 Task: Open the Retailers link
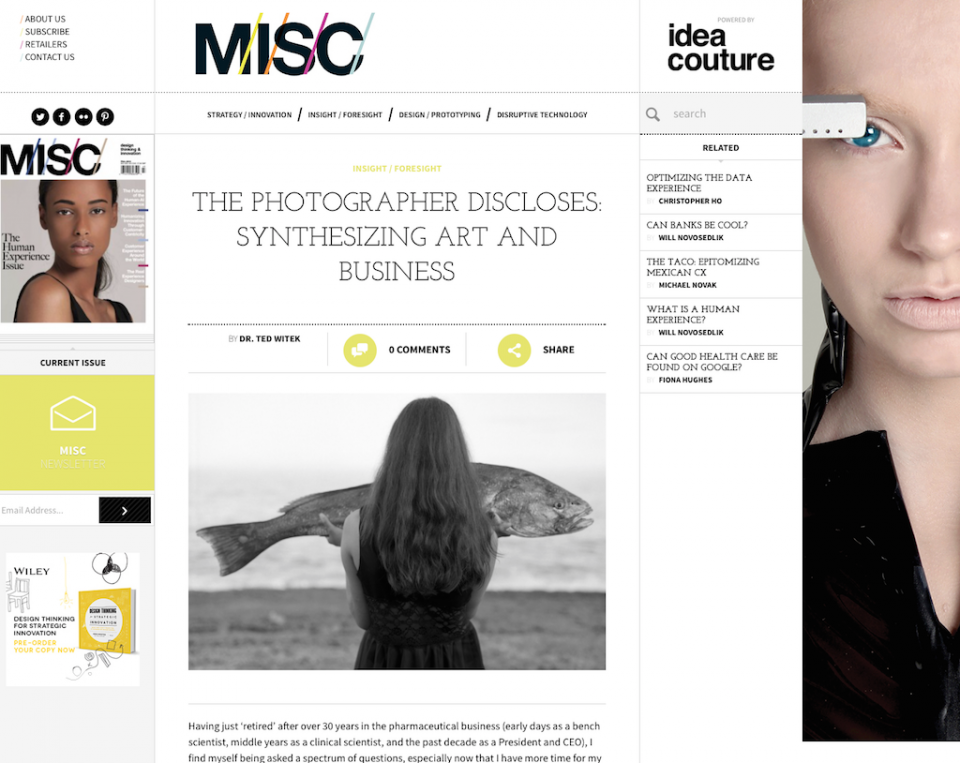46,44
